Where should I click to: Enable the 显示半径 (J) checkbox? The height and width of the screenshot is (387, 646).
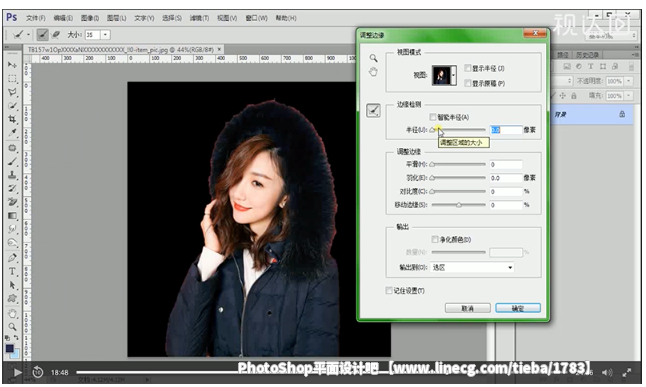point(468,68)
